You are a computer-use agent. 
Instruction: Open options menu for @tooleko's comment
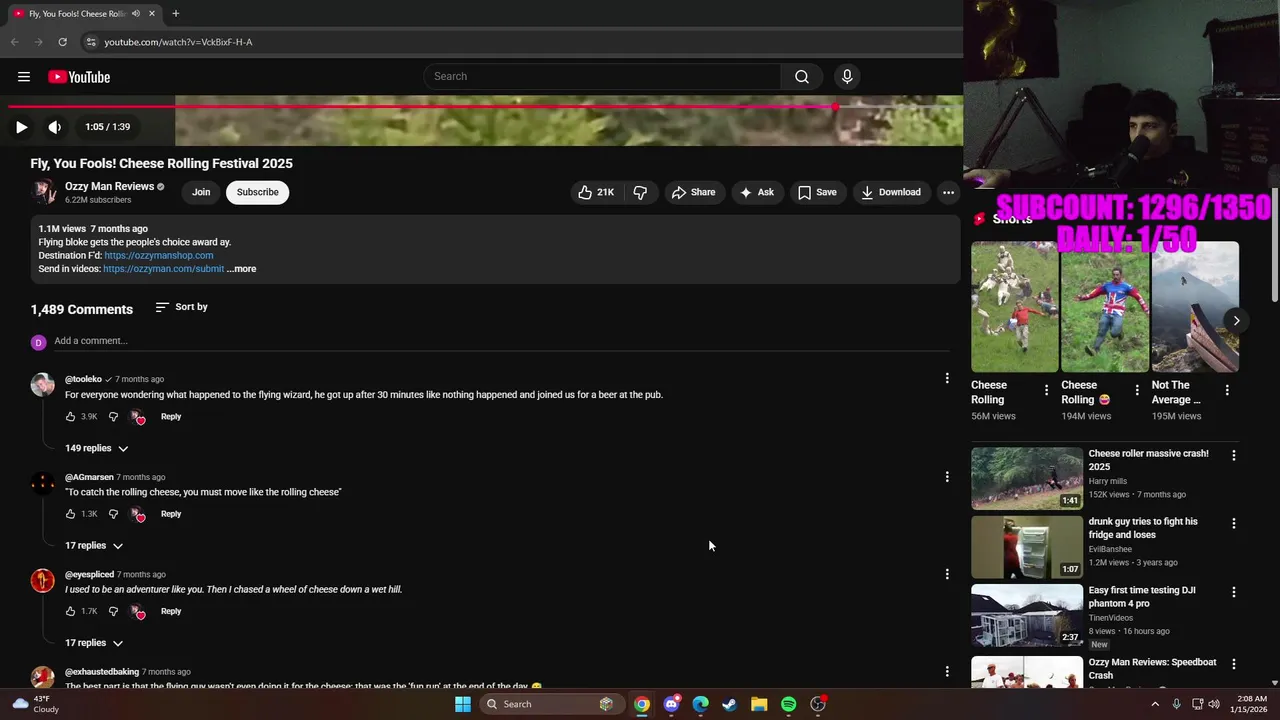point(947,378)
